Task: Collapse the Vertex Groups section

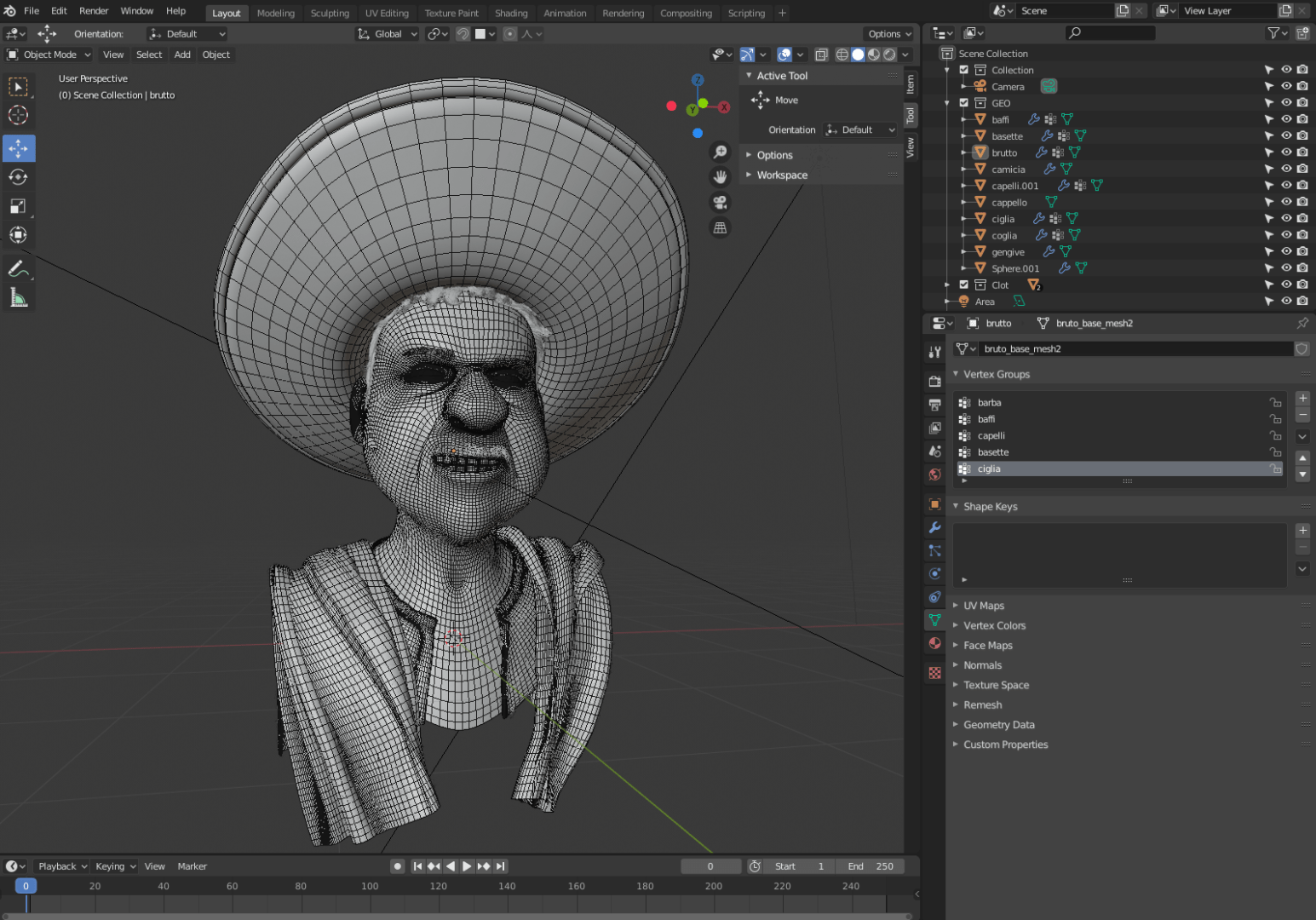Action: click(996, 374)
